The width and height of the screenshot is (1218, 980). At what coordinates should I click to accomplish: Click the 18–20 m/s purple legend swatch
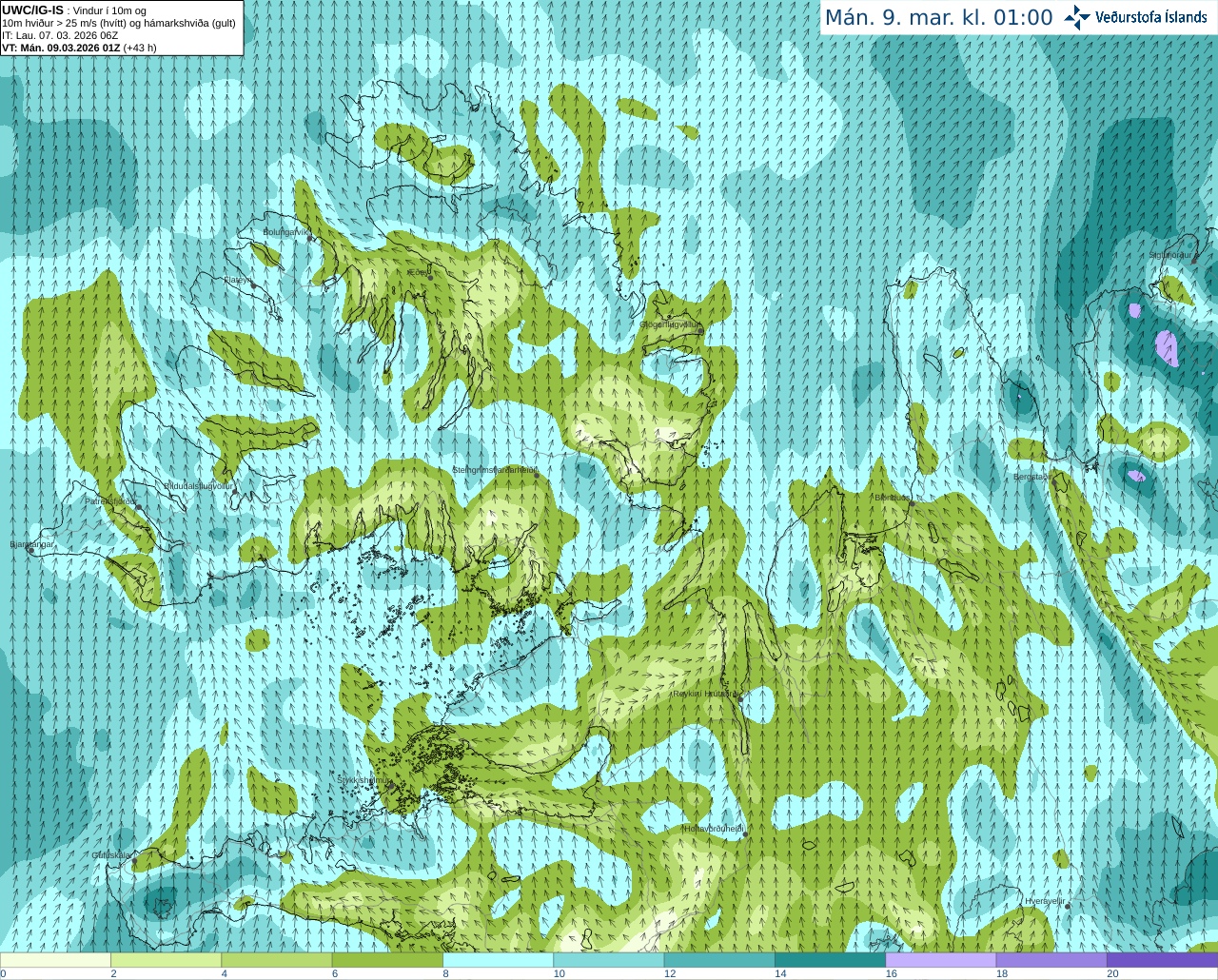pyautogui.click(x=1051, y=960)
